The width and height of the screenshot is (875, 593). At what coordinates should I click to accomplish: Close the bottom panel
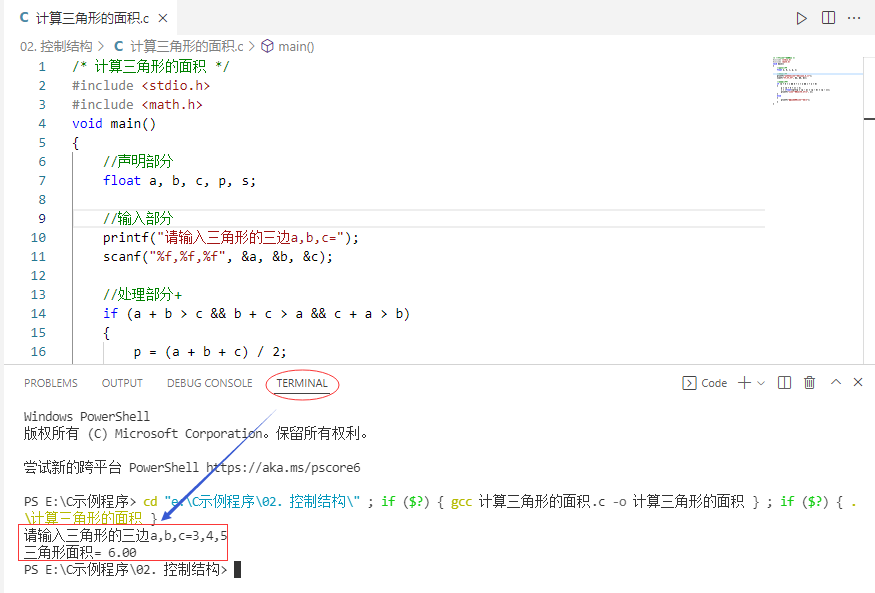click(858, 382)
